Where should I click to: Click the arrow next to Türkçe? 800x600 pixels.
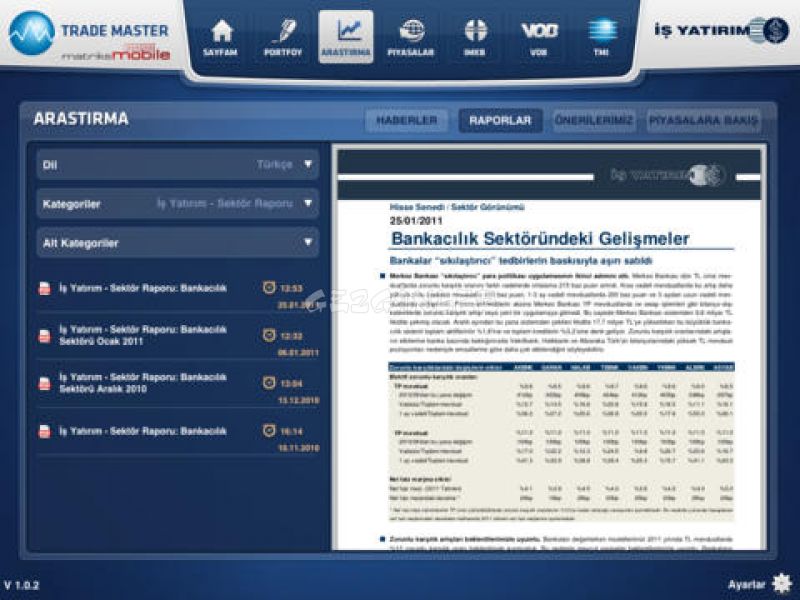(x=308, y=164)
